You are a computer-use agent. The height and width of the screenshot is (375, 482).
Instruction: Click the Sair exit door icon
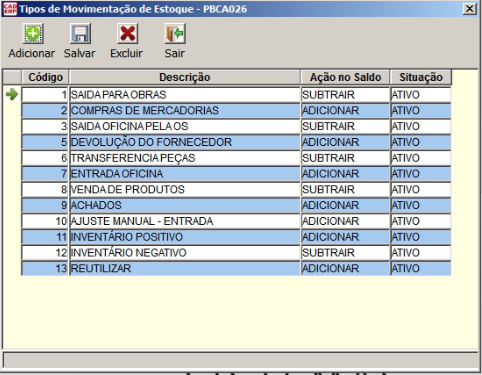coord(175,34)
